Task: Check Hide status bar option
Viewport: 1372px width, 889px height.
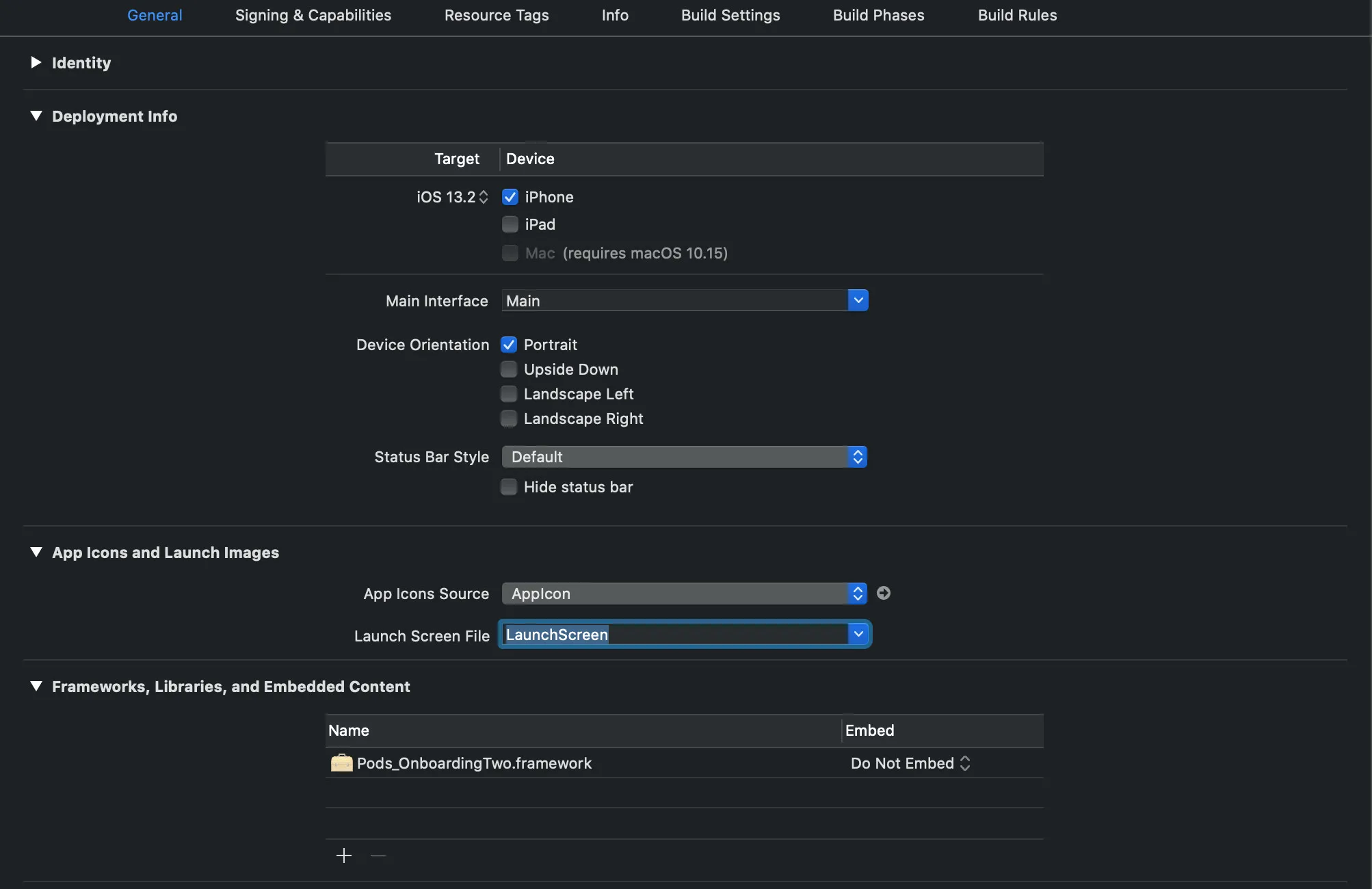Action: coord(509,487)
